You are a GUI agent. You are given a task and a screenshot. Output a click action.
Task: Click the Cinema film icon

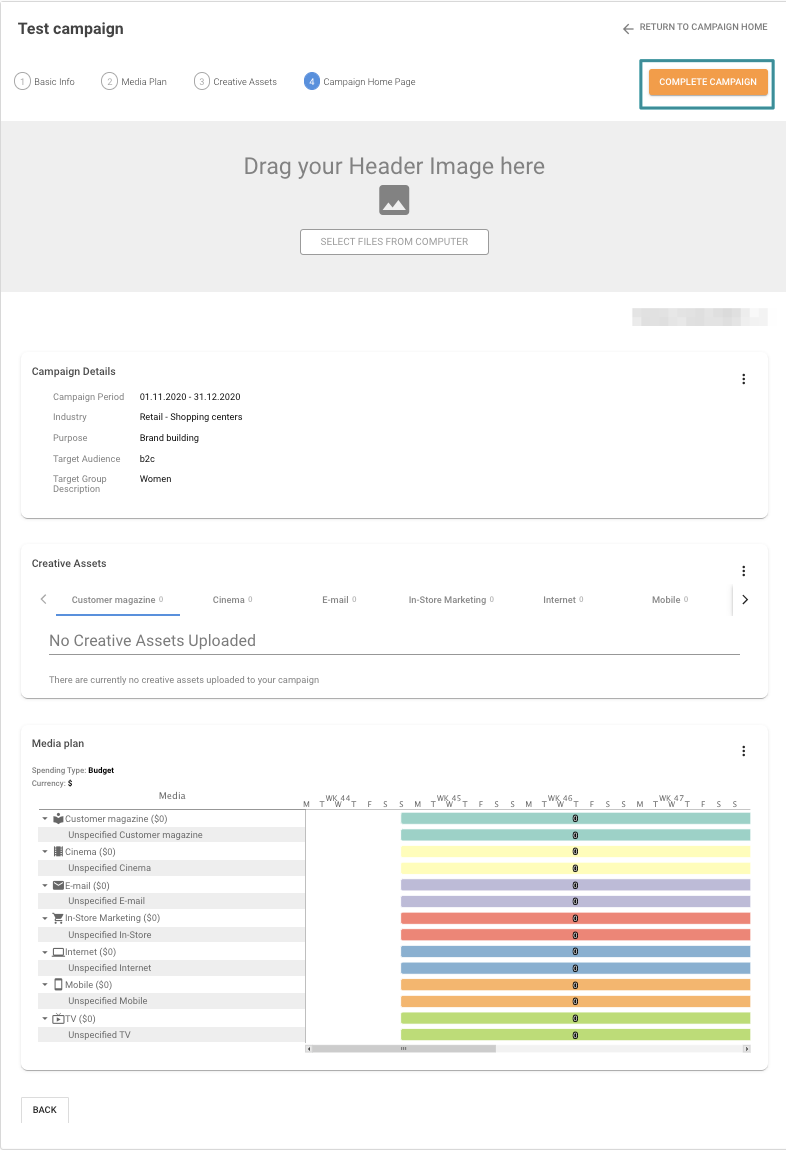pos(59,851)
